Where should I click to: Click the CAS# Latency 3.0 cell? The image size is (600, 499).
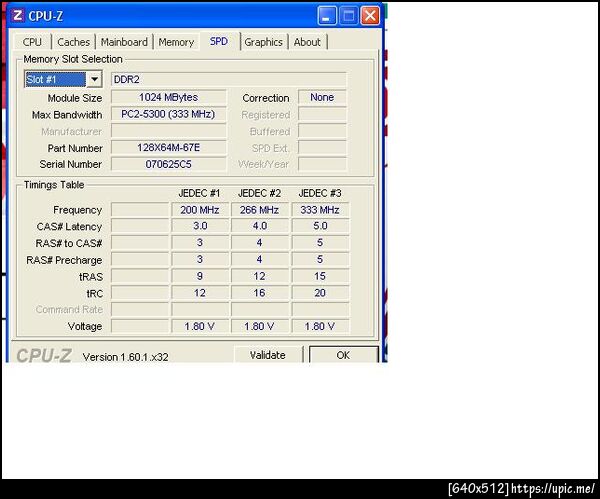pos(200,226)
